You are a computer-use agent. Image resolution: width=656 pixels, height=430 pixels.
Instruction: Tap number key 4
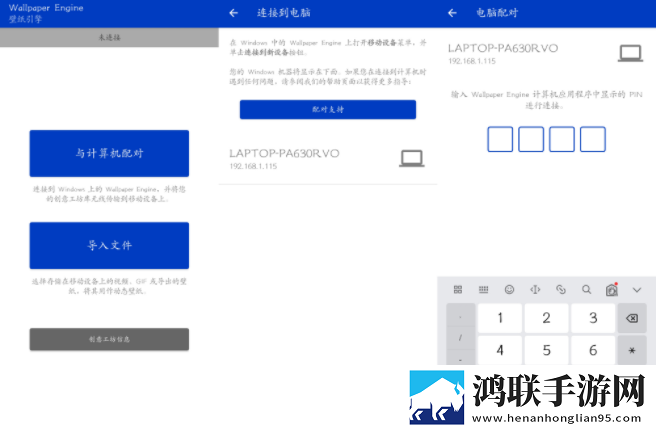coord(500,350)
